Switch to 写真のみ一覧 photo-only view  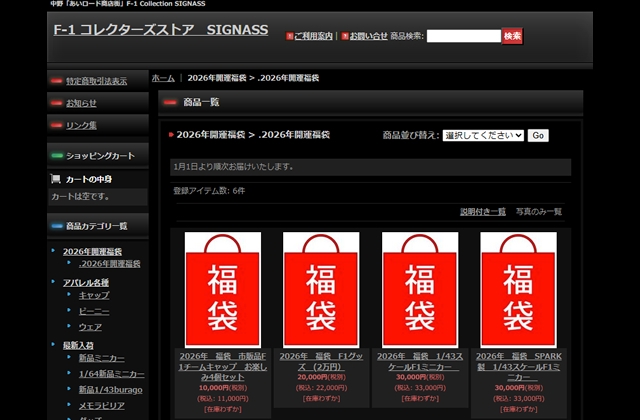coord(538,212)
